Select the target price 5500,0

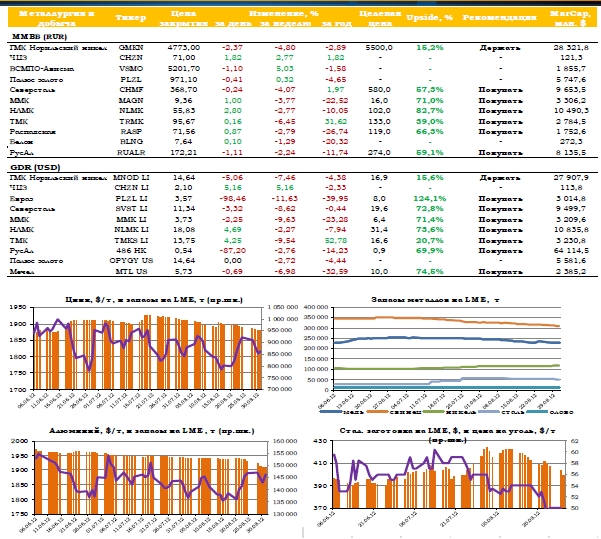click(379, 48)
